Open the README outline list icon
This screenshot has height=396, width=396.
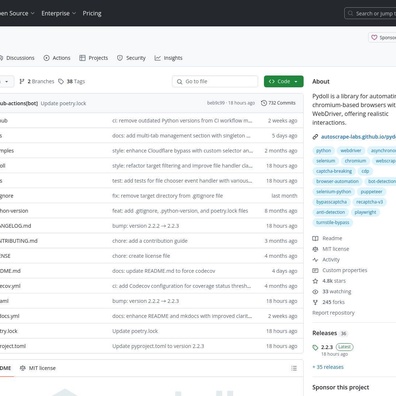tap(294, 368)
